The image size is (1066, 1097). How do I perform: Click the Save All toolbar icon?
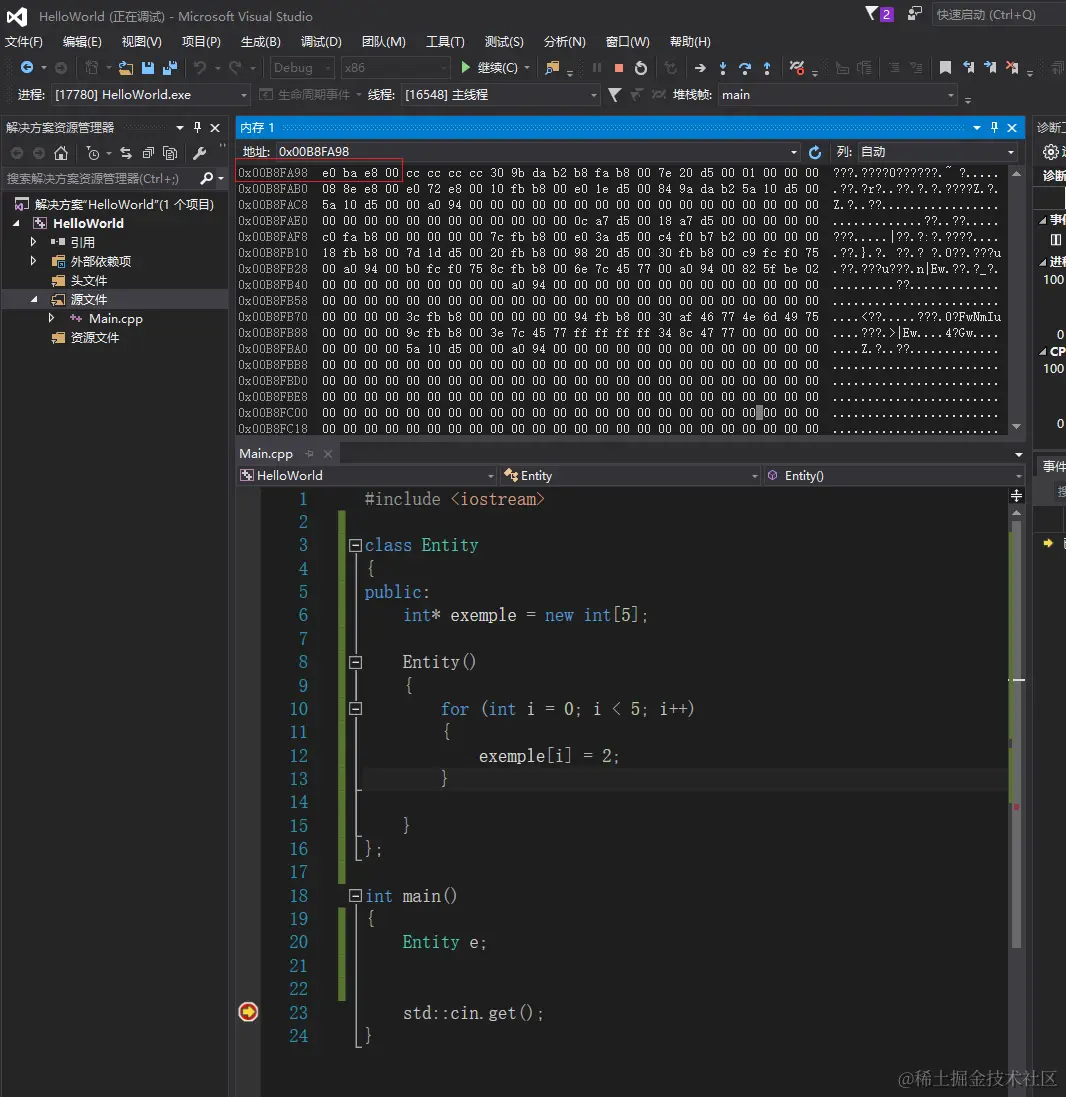click(169, 68)
